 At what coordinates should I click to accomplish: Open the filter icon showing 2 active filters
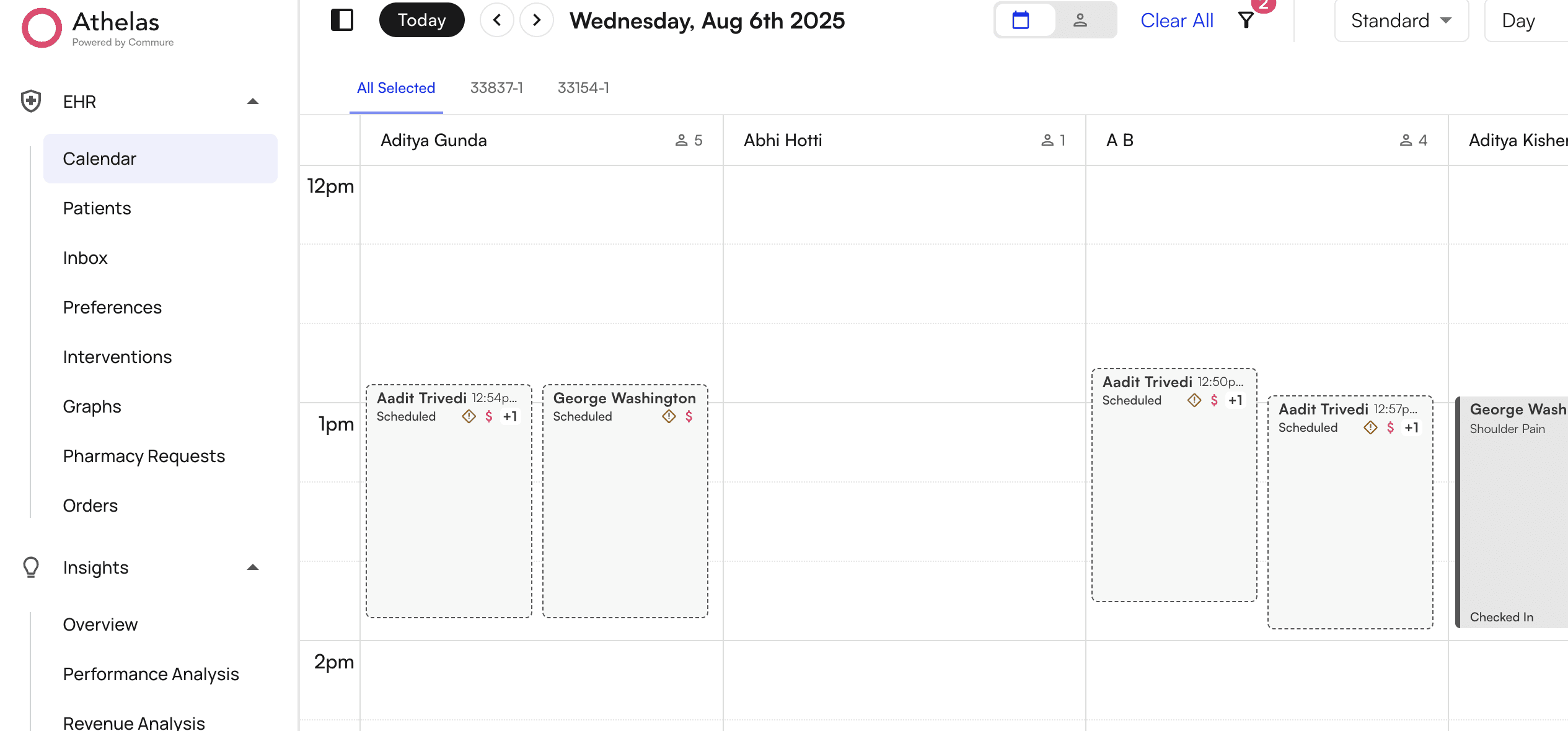(1247, 20)
